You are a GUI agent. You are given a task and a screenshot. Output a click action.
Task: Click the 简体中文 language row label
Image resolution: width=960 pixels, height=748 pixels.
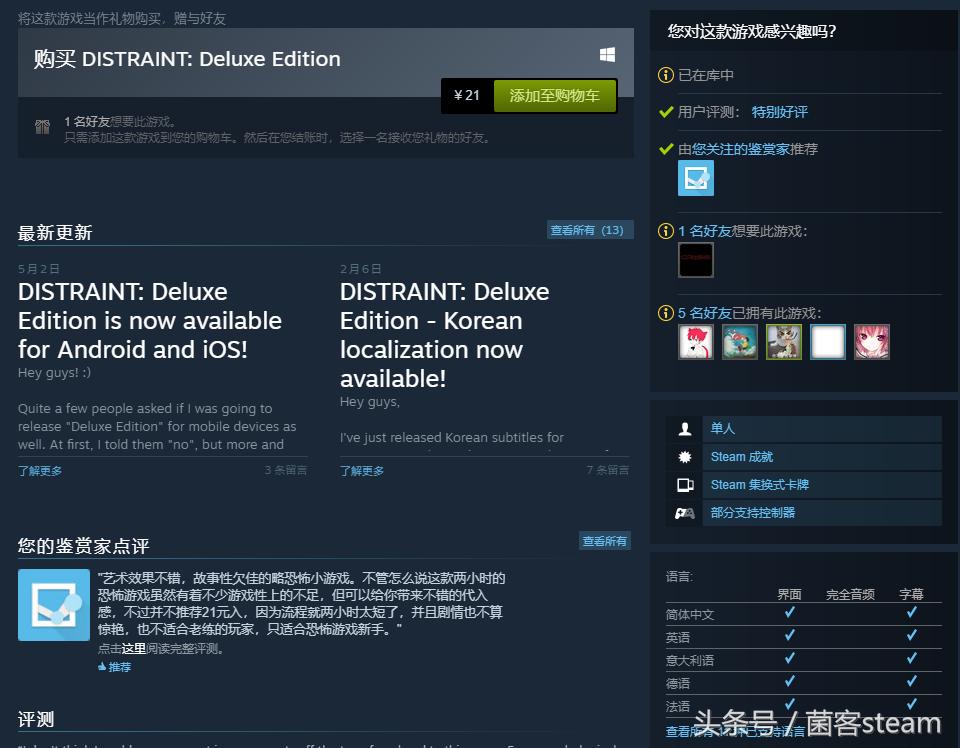click(x=690, y=615)
